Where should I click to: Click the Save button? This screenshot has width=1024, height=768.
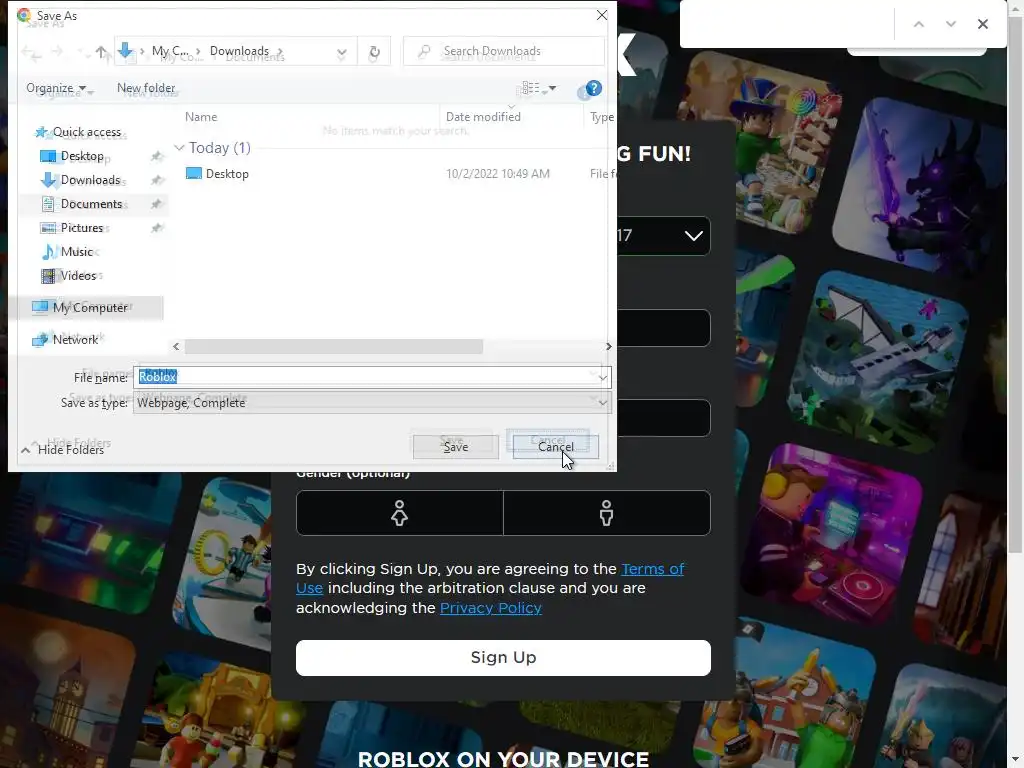coord(456,447)
